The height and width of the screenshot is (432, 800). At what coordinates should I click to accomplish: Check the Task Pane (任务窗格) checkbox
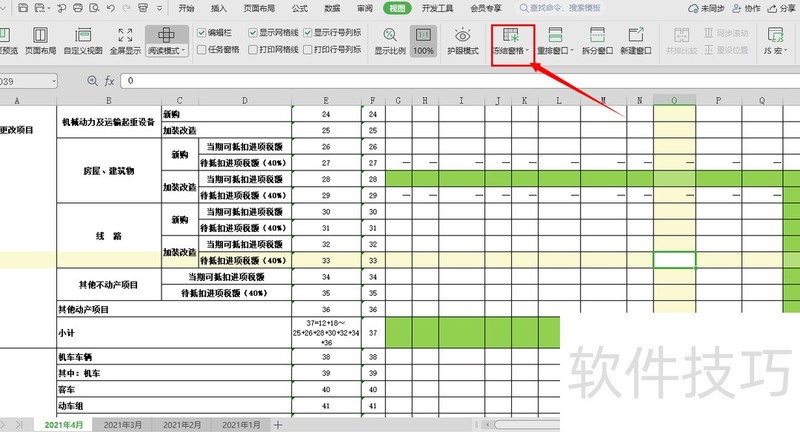tap(202, 49)
